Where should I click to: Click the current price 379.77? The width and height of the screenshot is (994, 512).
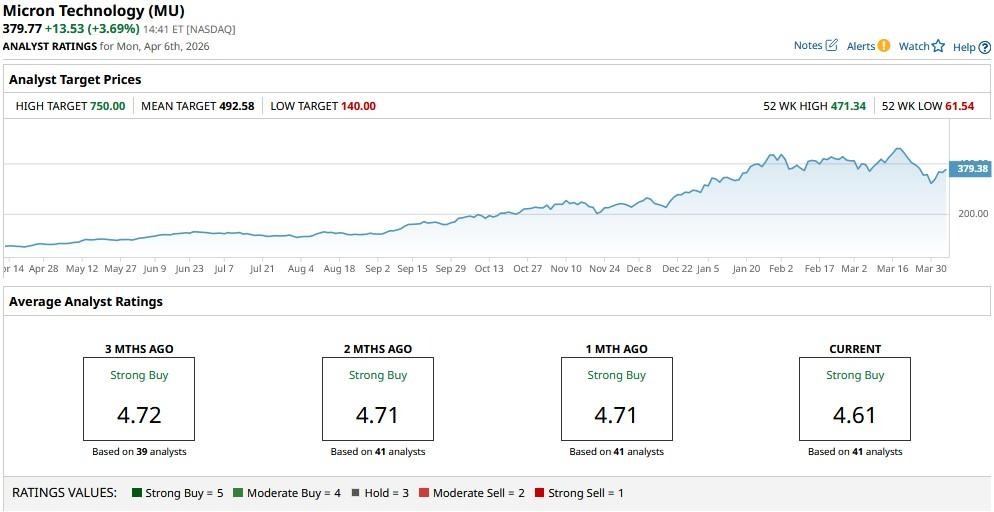click(22, 29)
